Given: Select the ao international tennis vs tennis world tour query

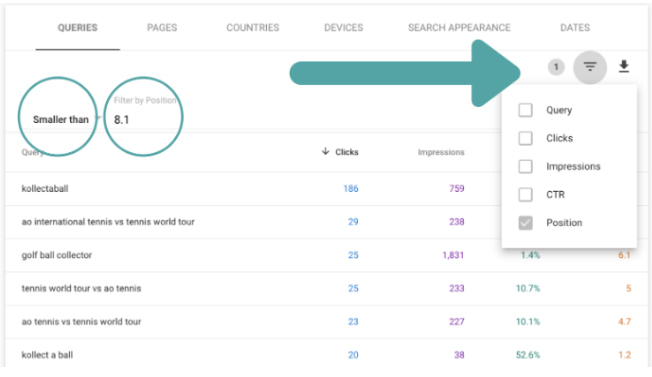Looking at the screenshot, I should click(x=108, y=222).
